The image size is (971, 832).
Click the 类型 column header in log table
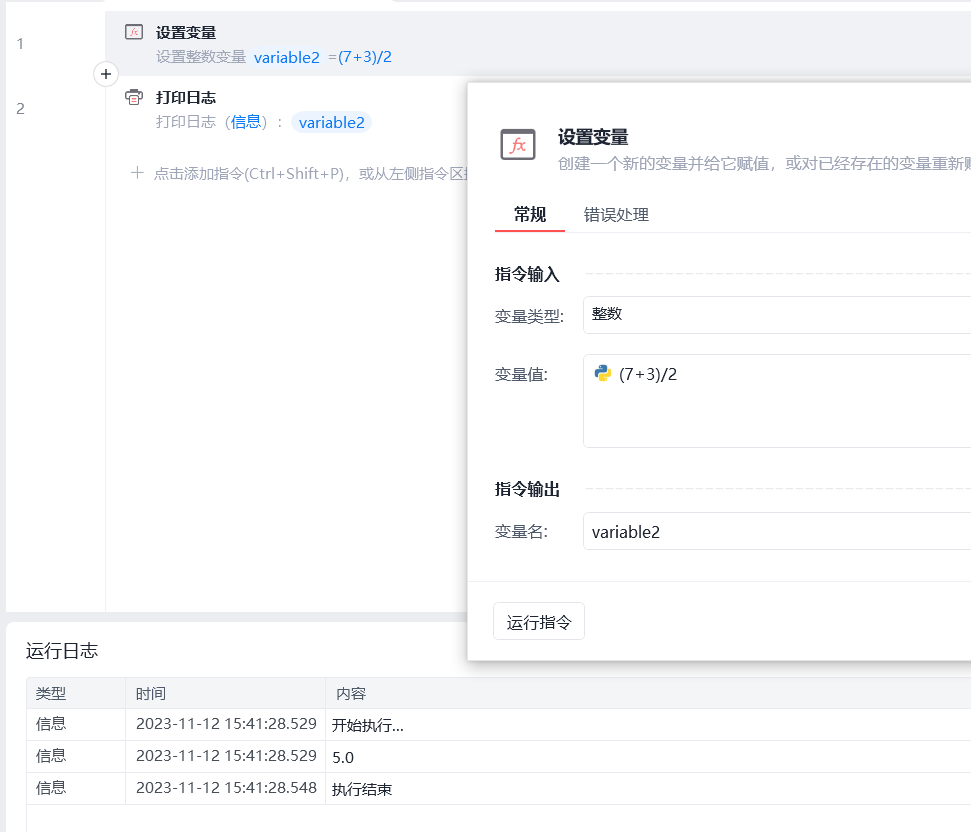click(x=51, y=693)
